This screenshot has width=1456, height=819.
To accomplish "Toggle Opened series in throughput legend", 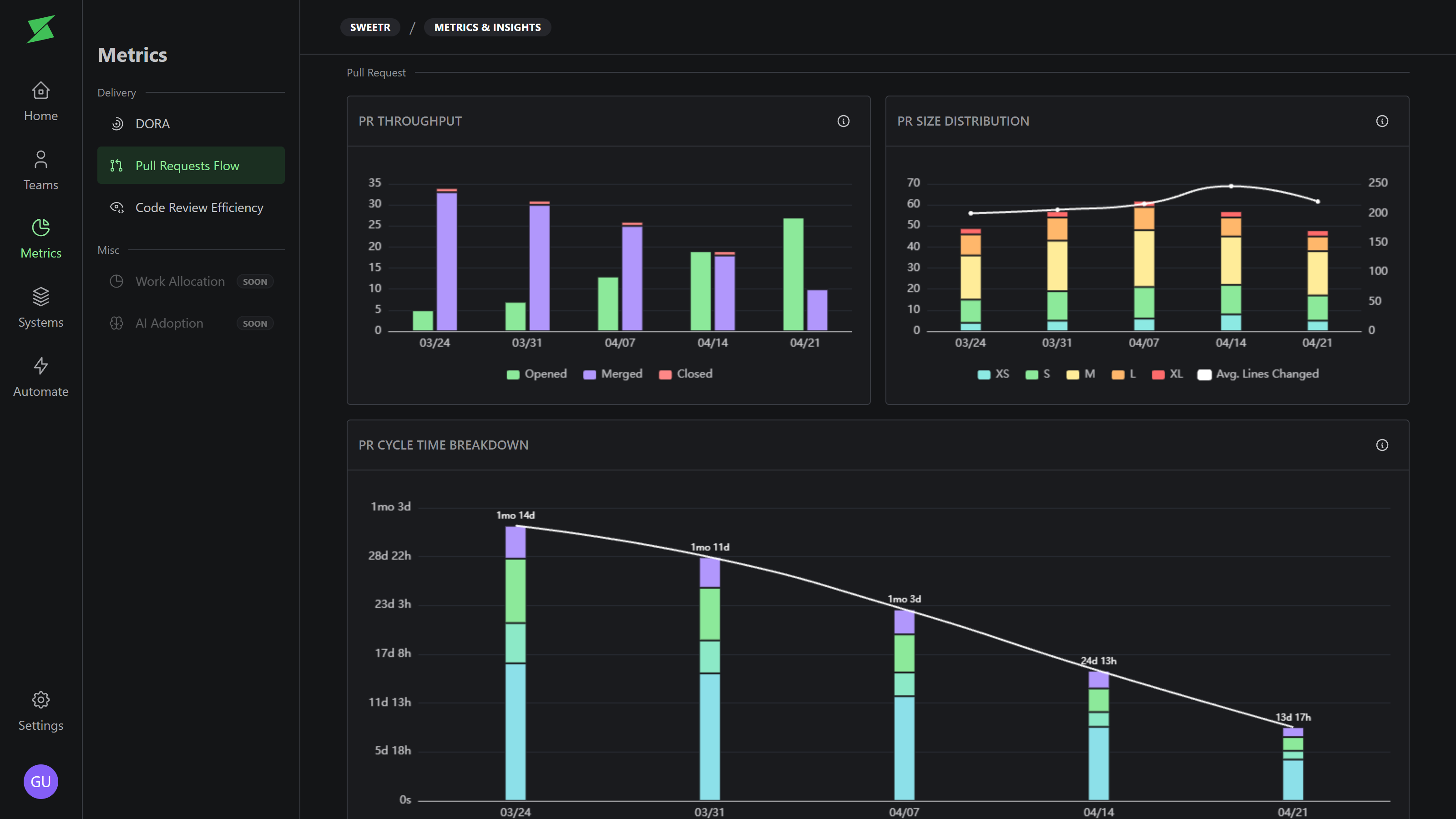I will tap(536, 374).
